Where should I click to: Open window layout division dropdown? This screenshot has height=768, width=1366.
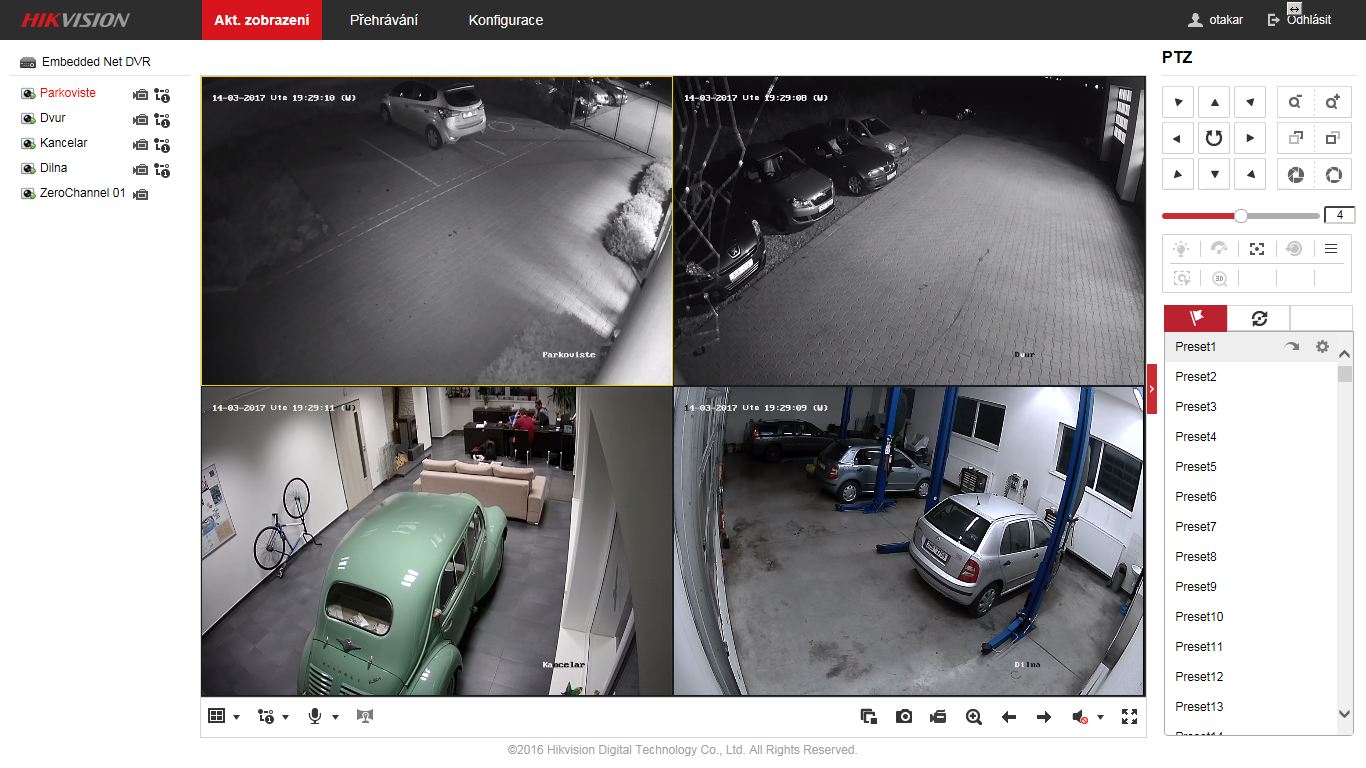click(x=236, y=717)
